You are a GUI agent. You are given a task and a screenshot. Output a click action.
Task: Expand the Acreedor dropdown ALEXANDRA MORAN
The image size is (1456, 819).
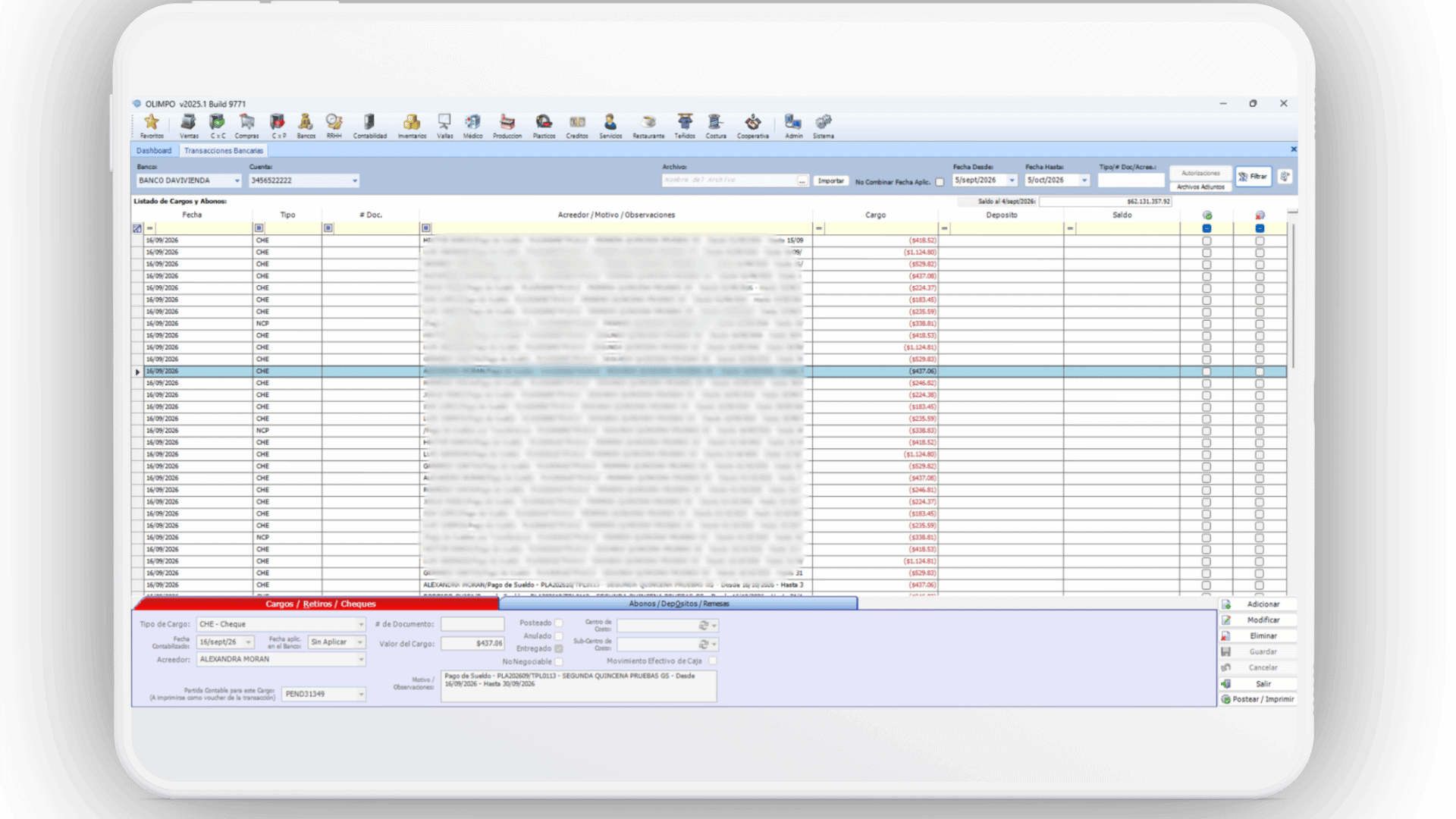(x=361, y=660)
